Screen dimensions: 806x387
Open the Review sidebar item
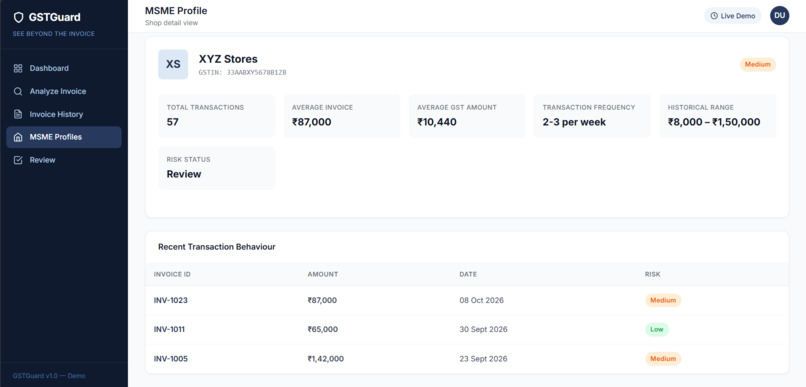[64, 160]
